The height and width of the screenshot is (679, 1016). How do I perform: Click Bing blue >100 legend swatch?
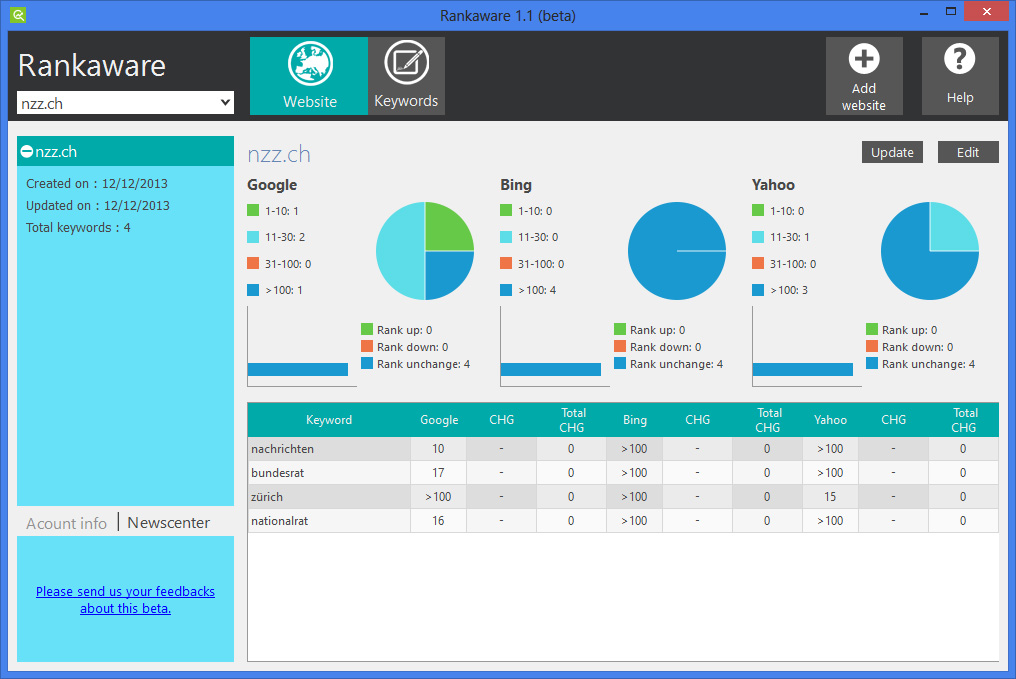506,290
